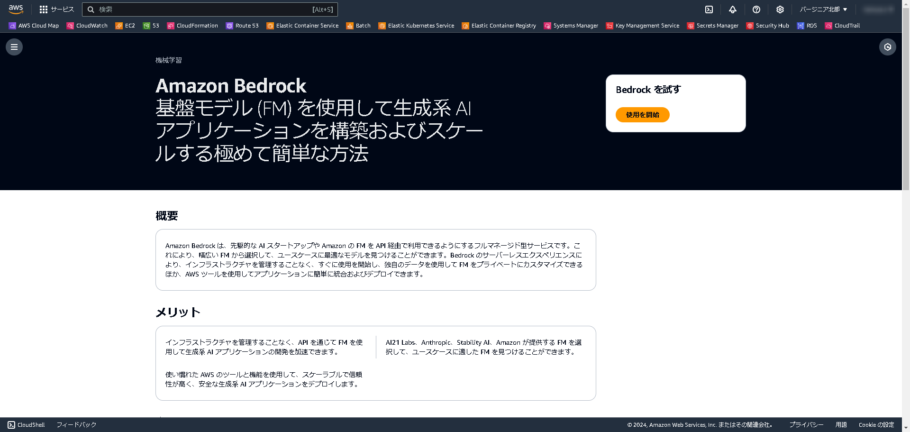The height and width of the screenshot is (432, 910).
Task: Open the Security Hub favorite shortcut
Action: (x=768, y=26)
